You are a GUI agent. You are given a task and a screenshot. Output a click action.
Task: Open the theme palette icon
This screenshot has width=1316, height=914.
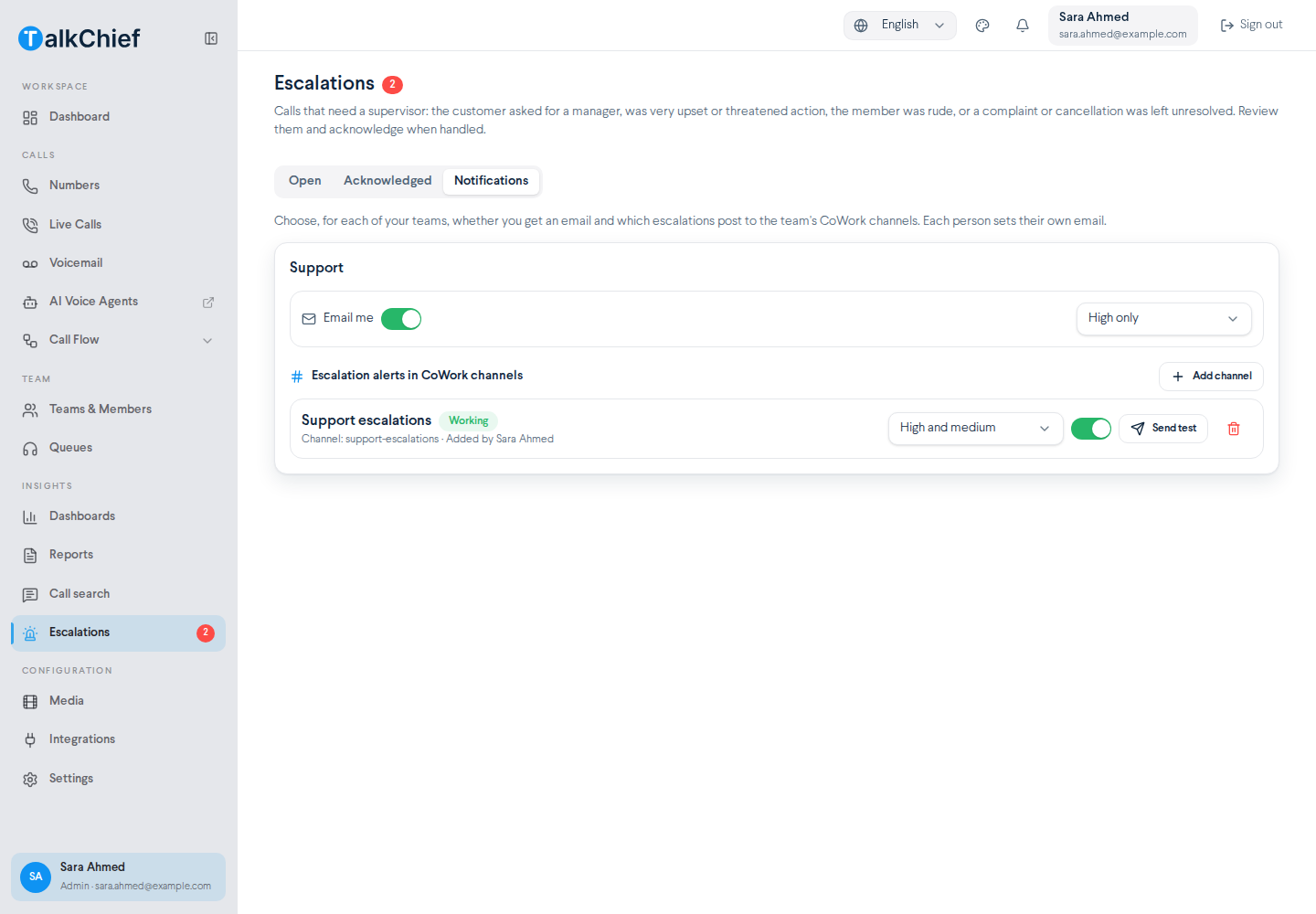[982, 26]
